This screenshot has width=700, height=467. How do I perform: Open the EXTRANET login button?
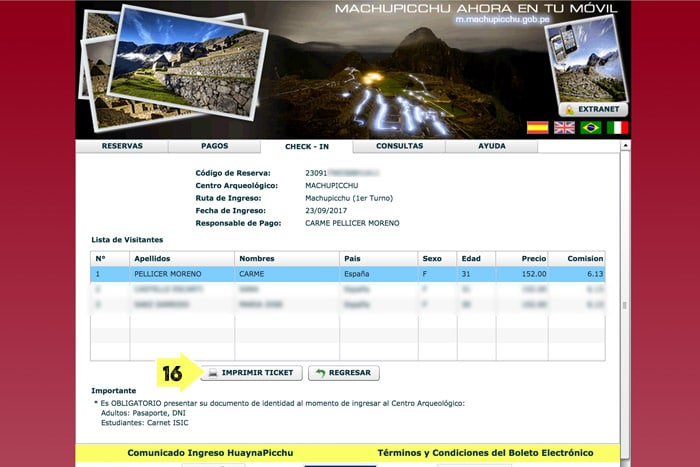click(x=593, y=109)
